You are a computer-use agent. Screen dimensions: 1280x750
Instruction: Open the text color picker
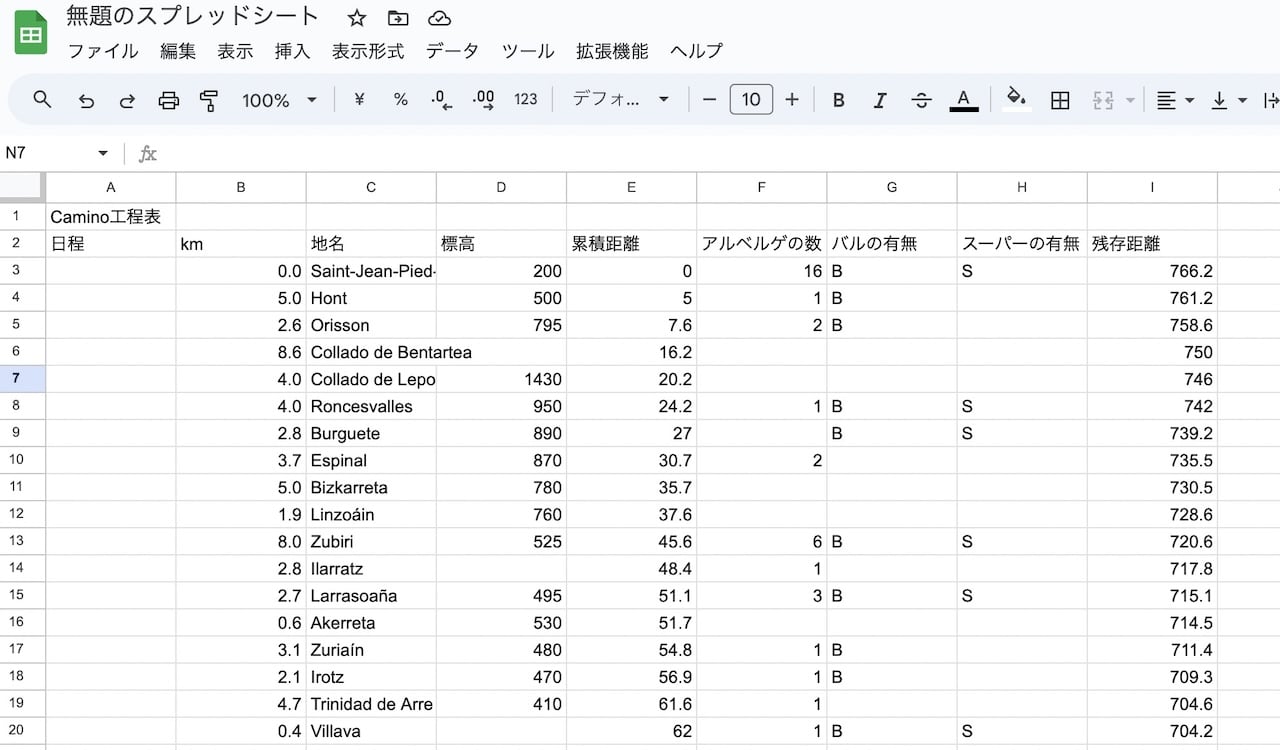963,100
